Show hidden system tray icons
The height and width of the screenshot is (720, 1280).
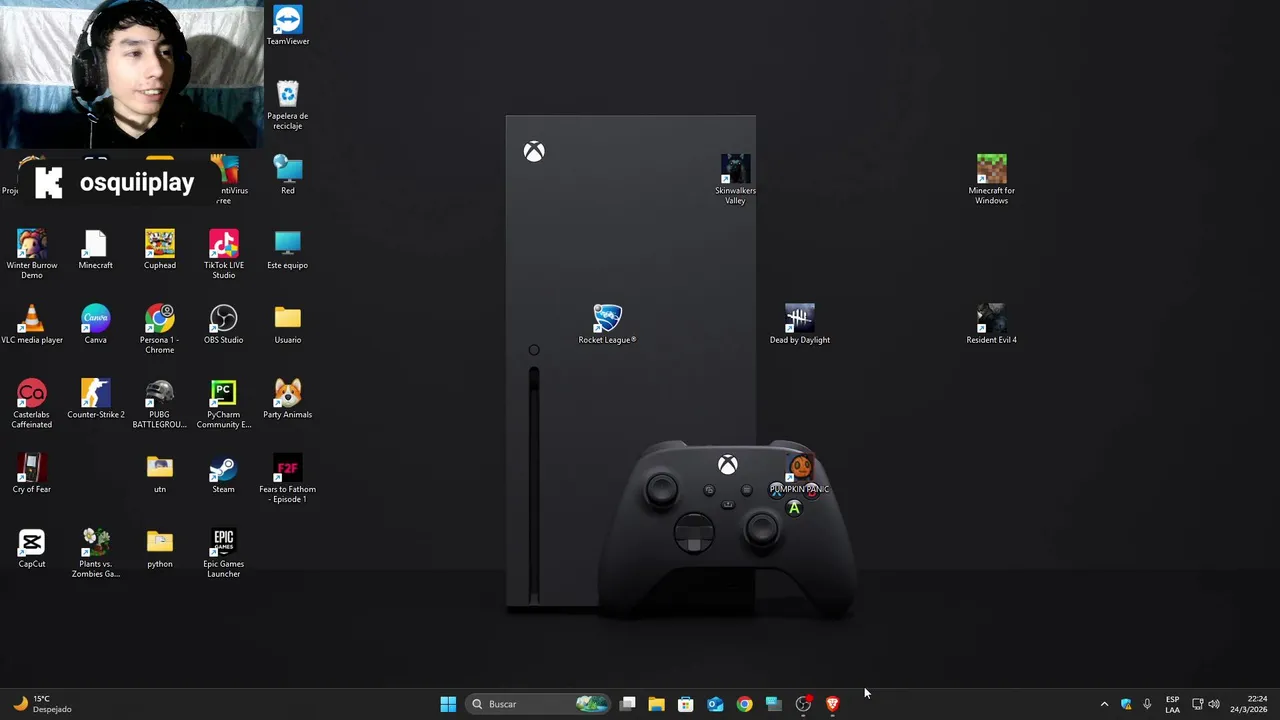1104,704
